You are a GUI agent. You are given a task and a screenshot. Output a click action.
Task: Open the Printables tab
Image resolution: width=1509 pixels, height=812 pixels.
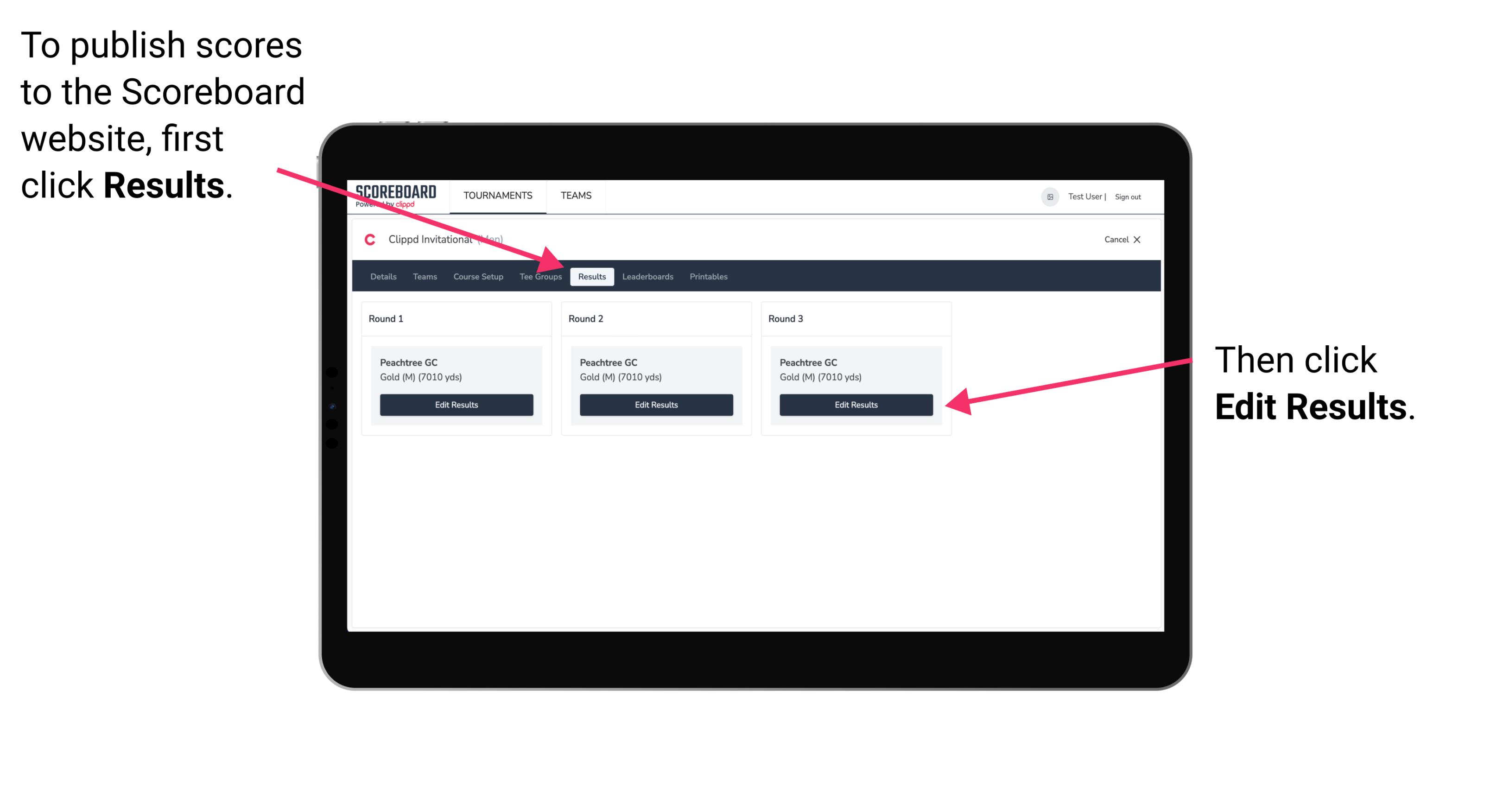(x=708, y=276)
